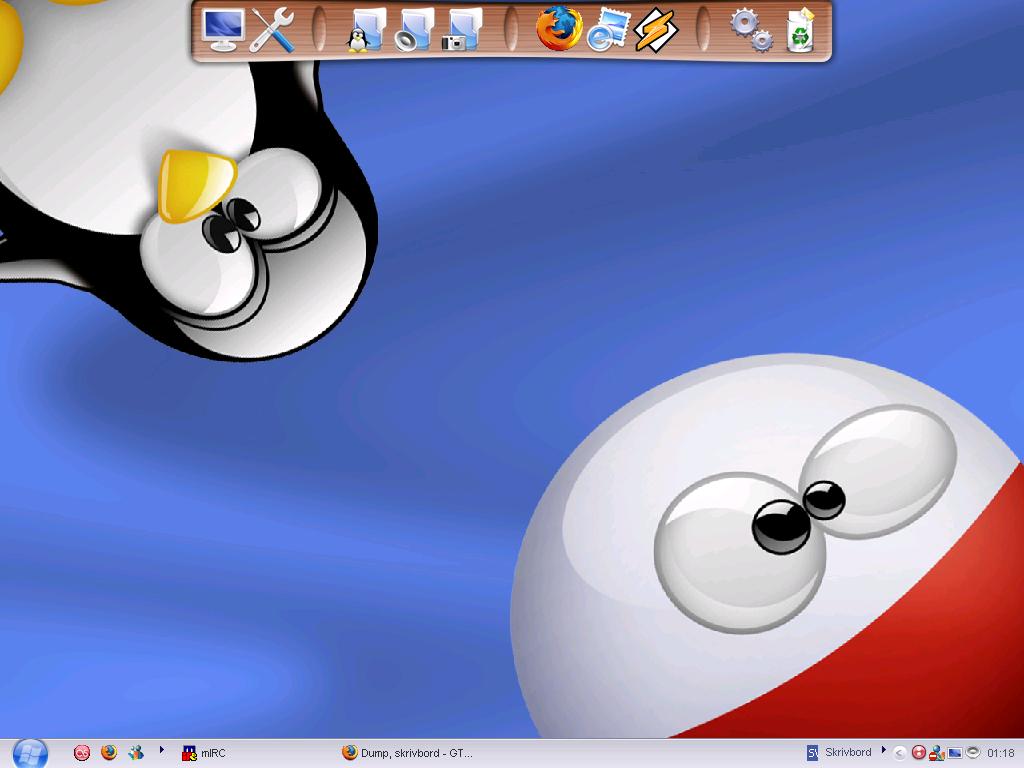Open the computer monitor icon in the dock
Viewport: 1024px width, 768px height.
(x=223, y=30)
